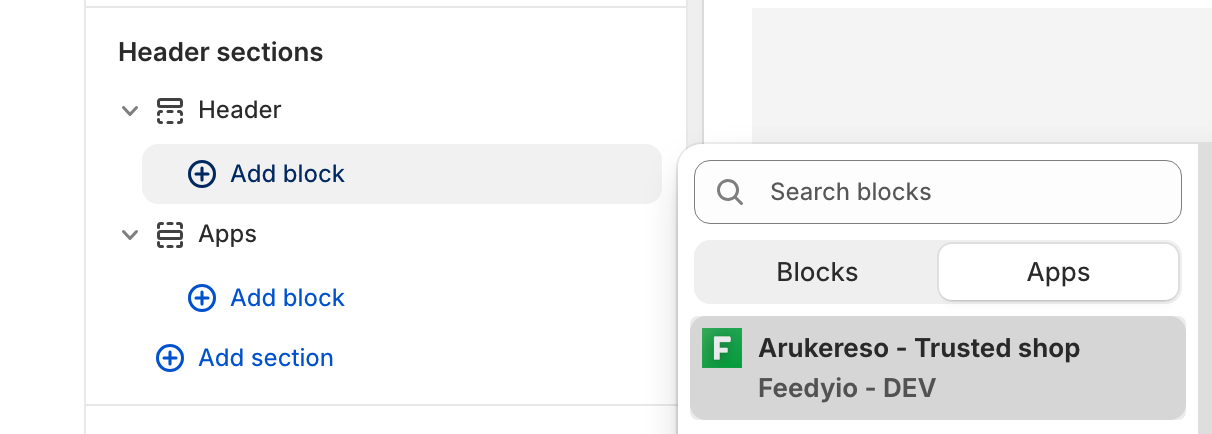Click Add block under Header

(x=287, y=174)
